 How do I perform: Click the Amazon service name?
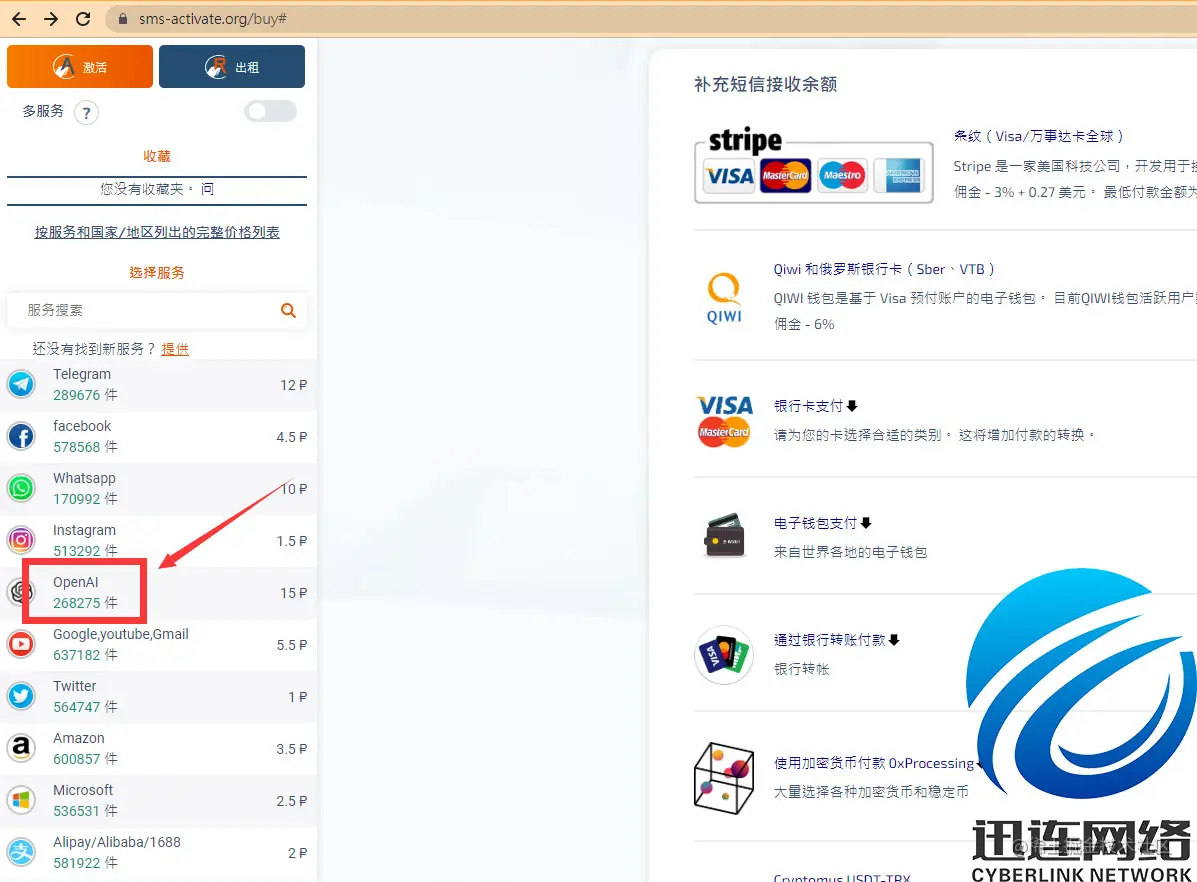pos(79,738)
